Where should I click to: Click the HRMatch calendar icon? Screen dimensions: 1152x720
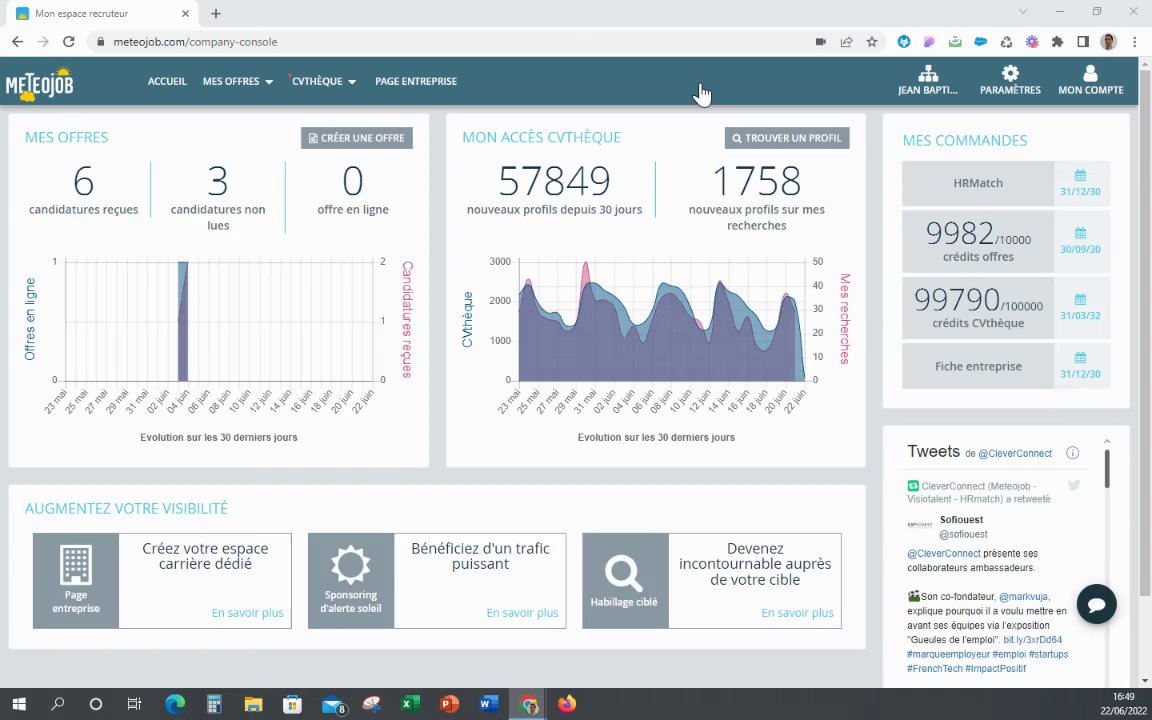click(1080, 176)
